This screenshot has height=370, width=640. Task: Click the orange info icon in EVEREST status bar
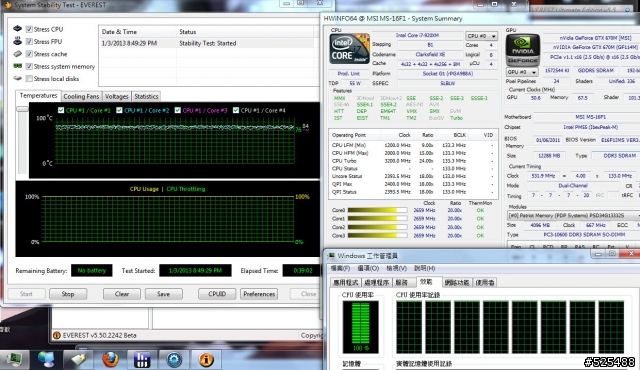coord(56,335)
